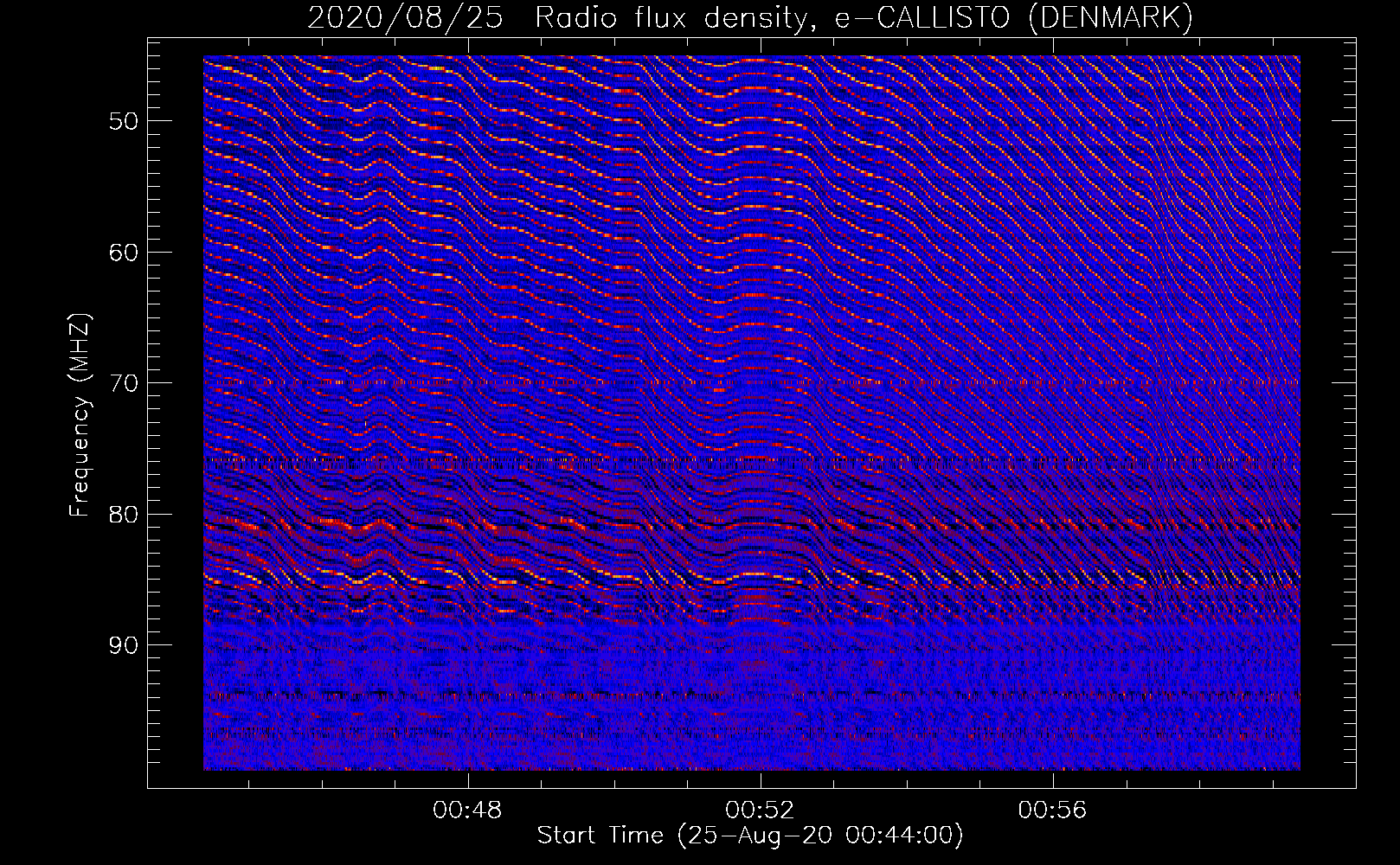Click the 'Frequency (MHZ)' axis label
This screenshot has height=865, width=1400.
pos(80,415)
